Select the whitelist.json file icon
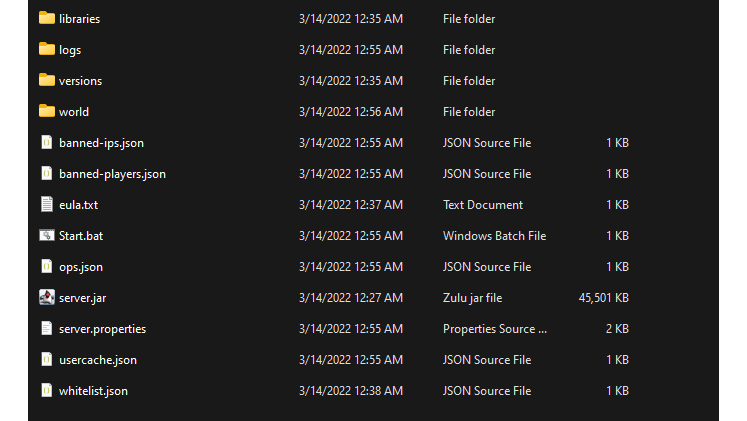Image resolution: width=747 pixels, height=421 pixels. [x=46, y=390]
